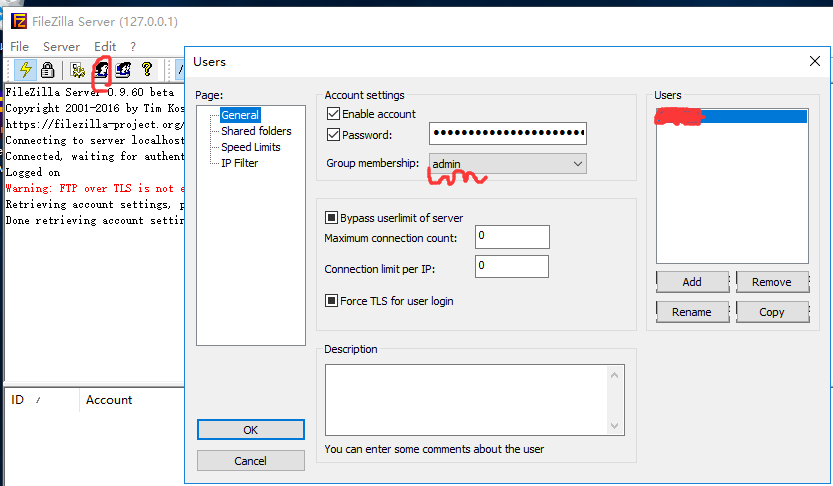The image size is (833, 486).
Task: Click the Account column header
Action: tap(133, 400)
